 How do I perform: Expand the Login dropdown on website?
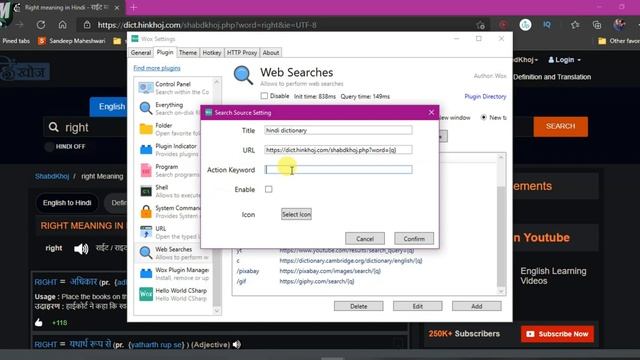click(x=564, y=60)
